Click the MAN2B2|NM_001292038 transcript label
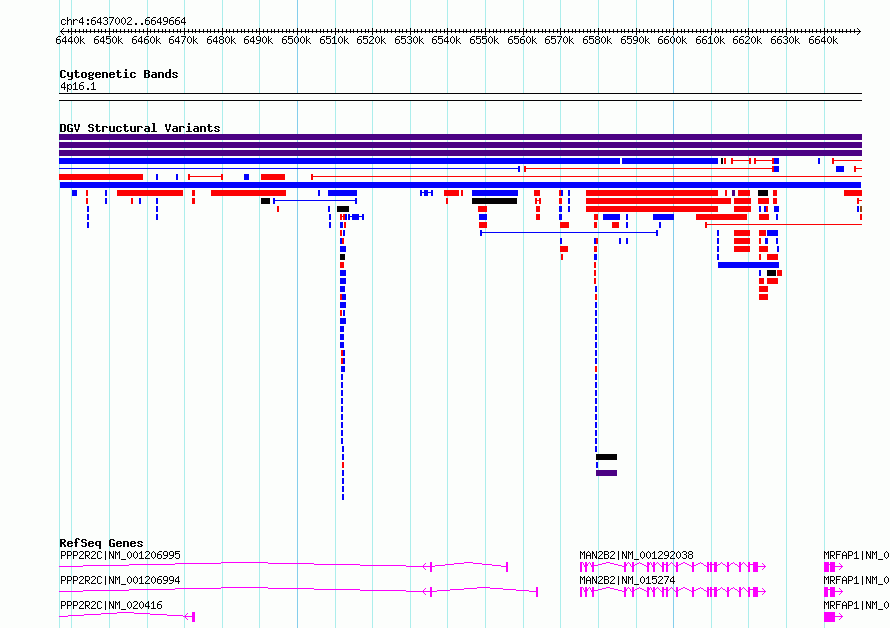The image size is (890, 628). coord(636,555)
